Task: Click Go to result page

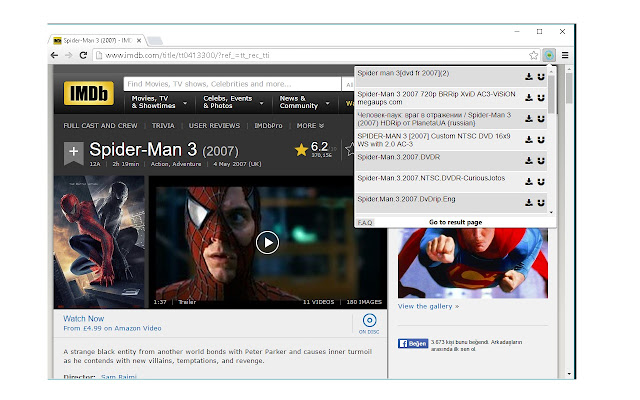Action: tap(456, 222)
